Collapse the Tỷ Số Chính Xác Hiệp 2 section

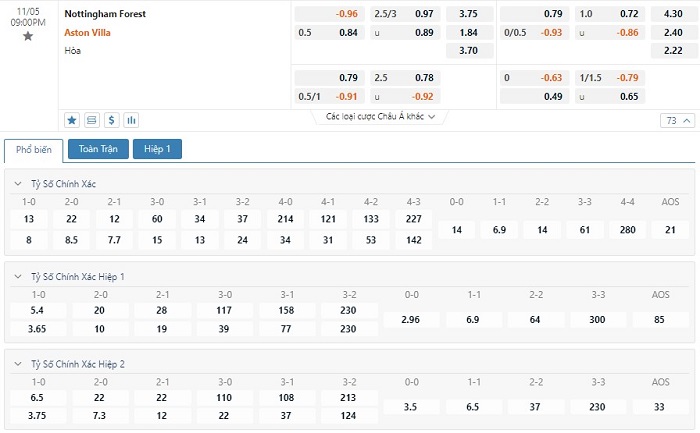(19, 363)
